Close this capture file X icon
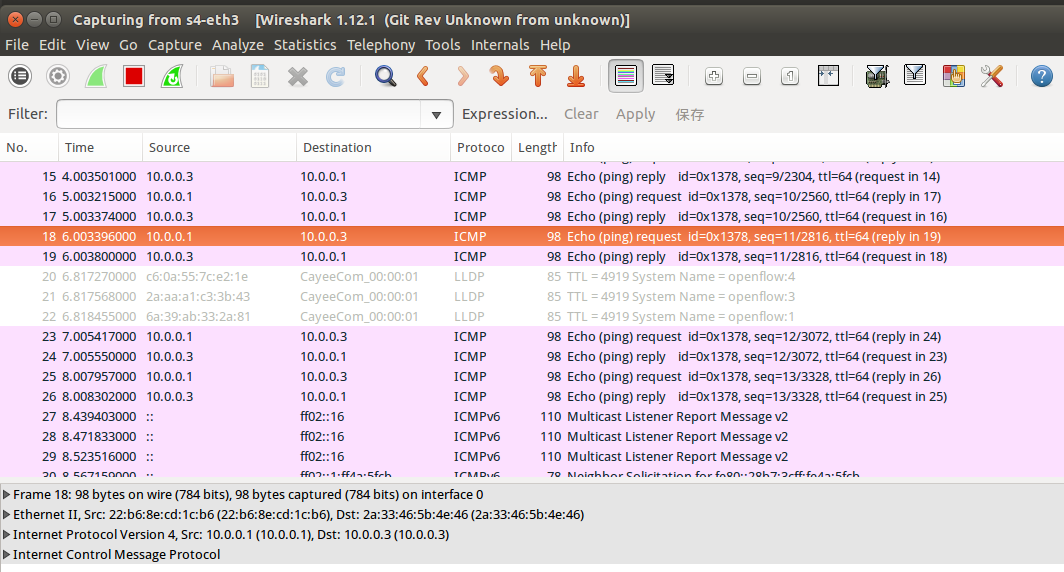The height and width of the screenshot is (572, 1064). 297,76
